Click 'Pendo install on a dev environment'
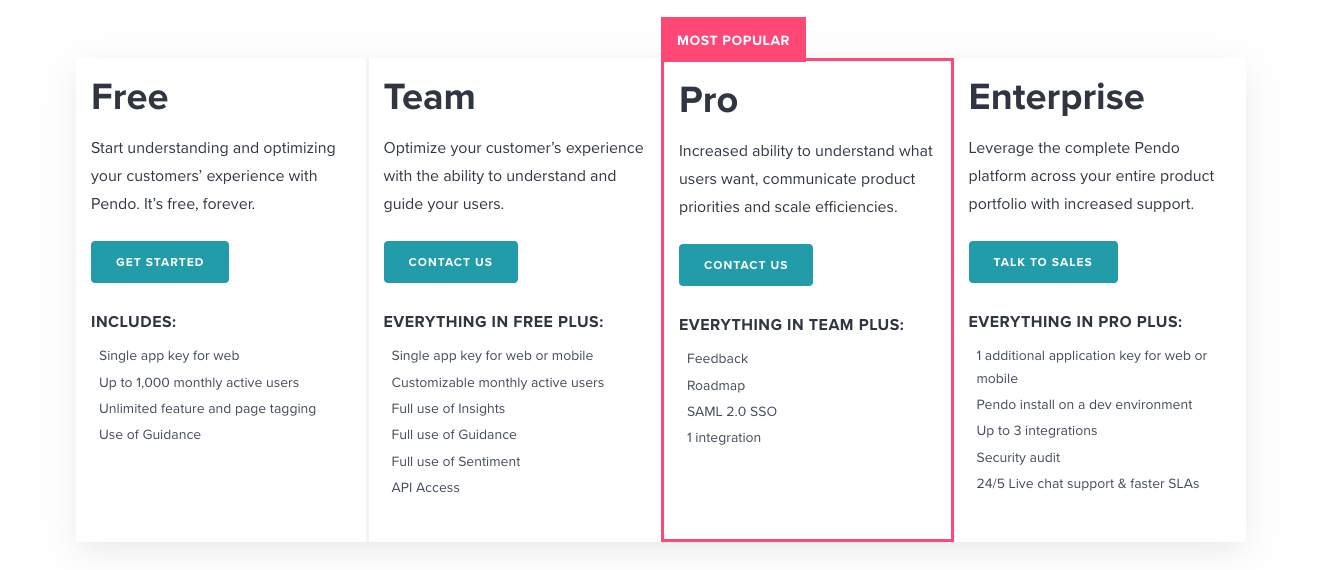Viewport: 1342px width, 570px height. 1084,405
